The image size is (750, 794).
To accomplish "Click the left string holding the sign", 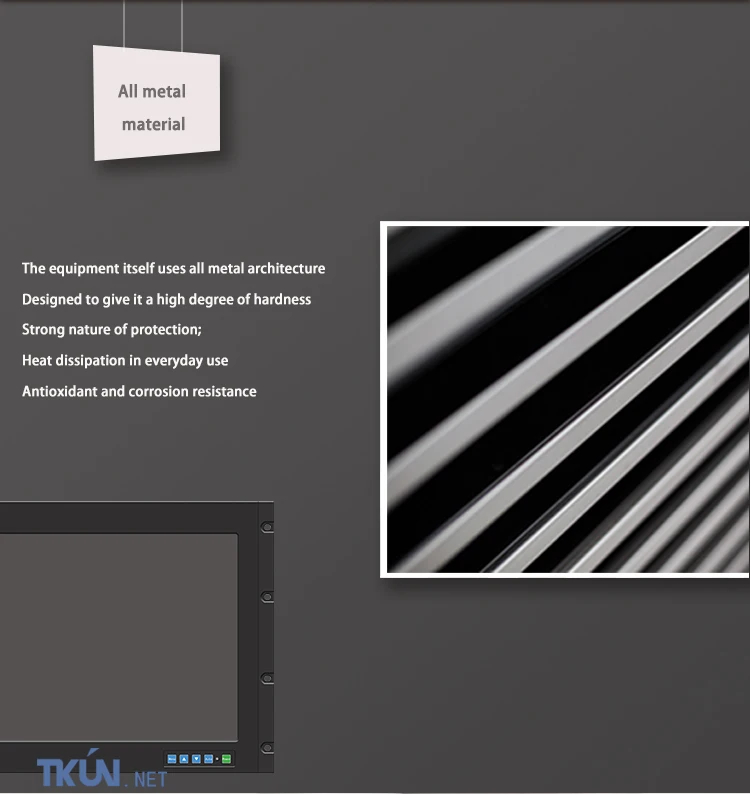I will [124, 24].
